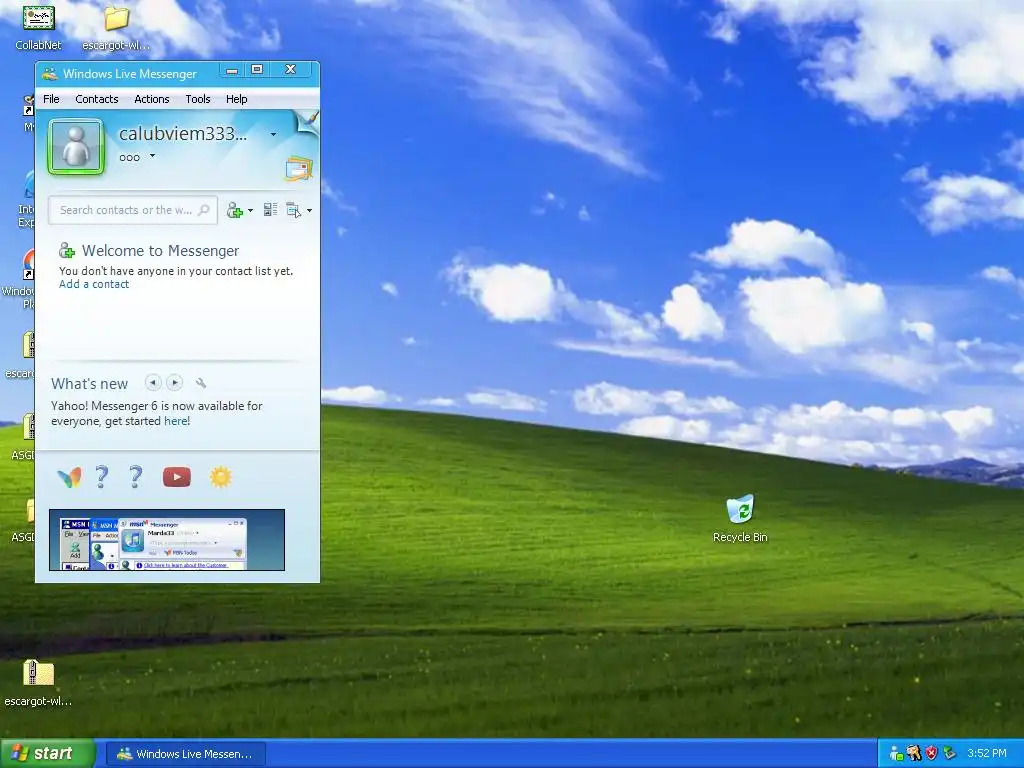Click the safely remove hardware tray icon
Viewport: 1024px width, 768px height.
(x=949, y=754)
